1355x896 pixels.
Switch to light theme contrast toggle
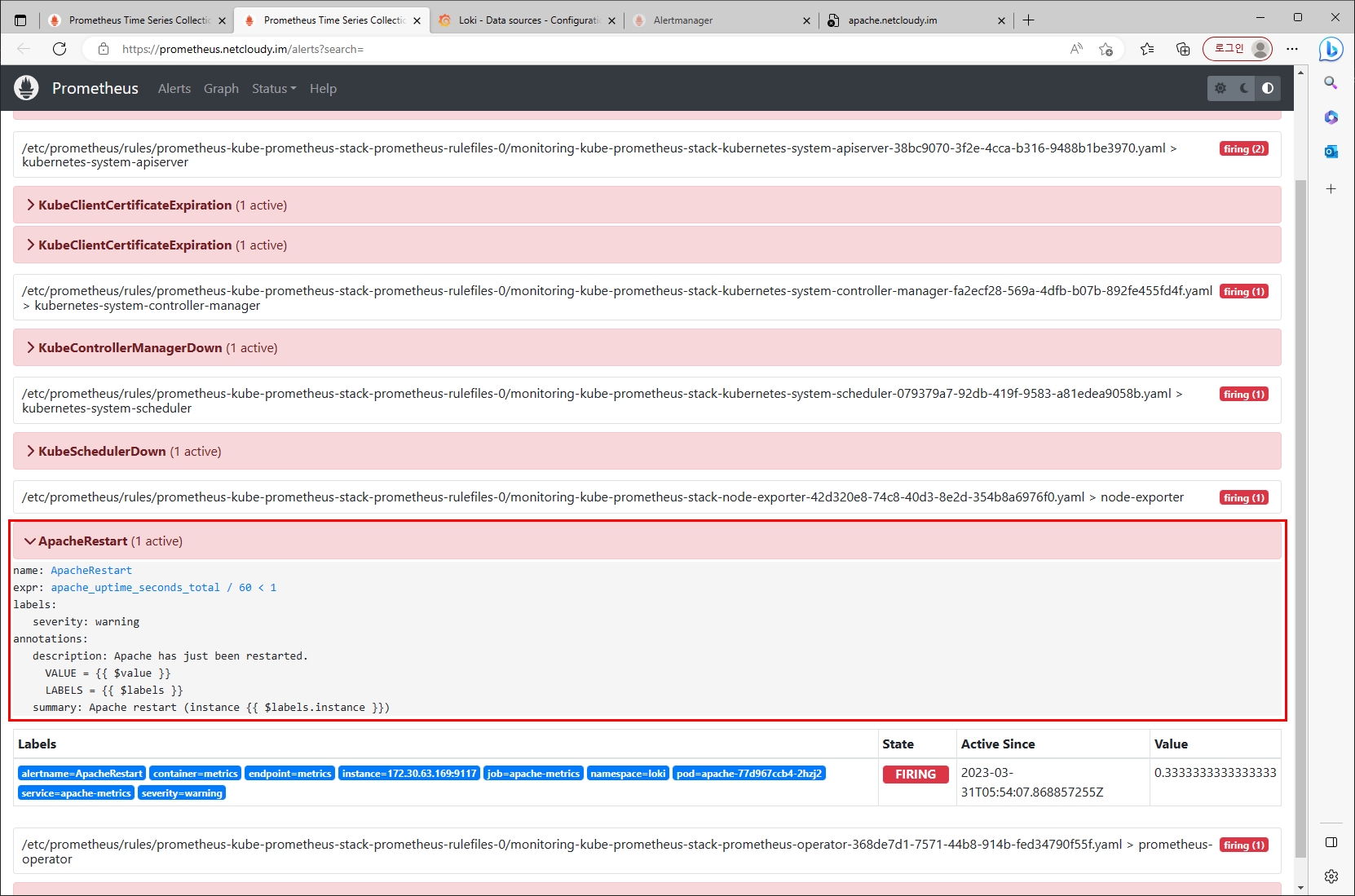[1268, 88]
